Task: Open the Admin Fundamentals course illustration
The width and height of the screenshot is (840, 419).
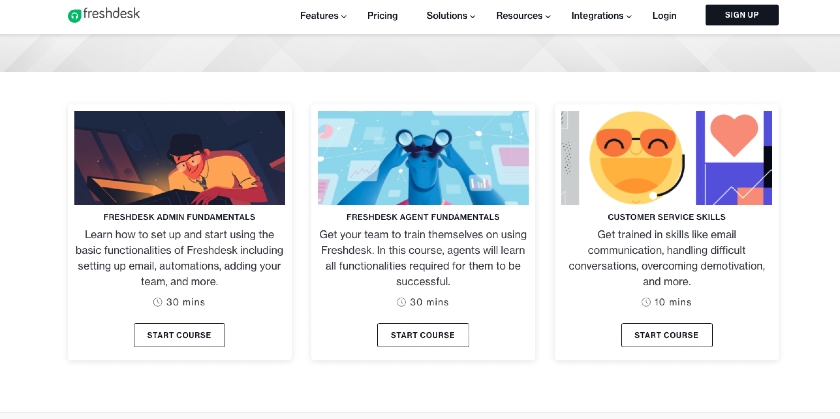Action: coord(179,158)
